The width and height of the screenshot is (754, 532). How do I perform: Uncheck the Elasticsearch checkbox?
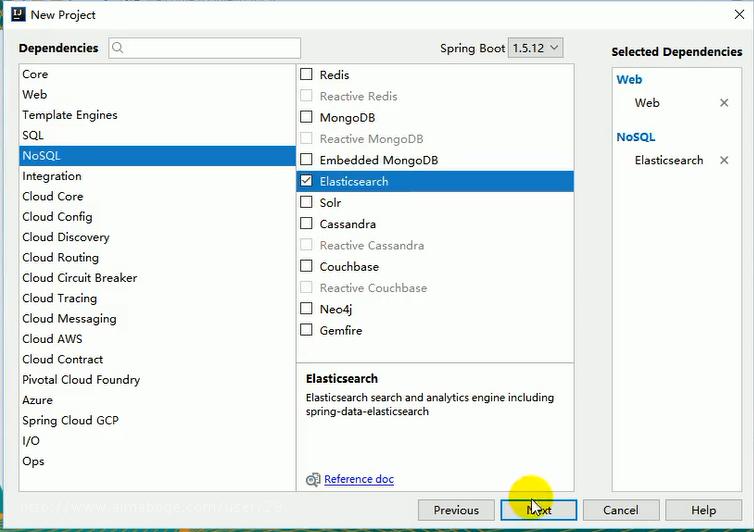click(306, 181)
